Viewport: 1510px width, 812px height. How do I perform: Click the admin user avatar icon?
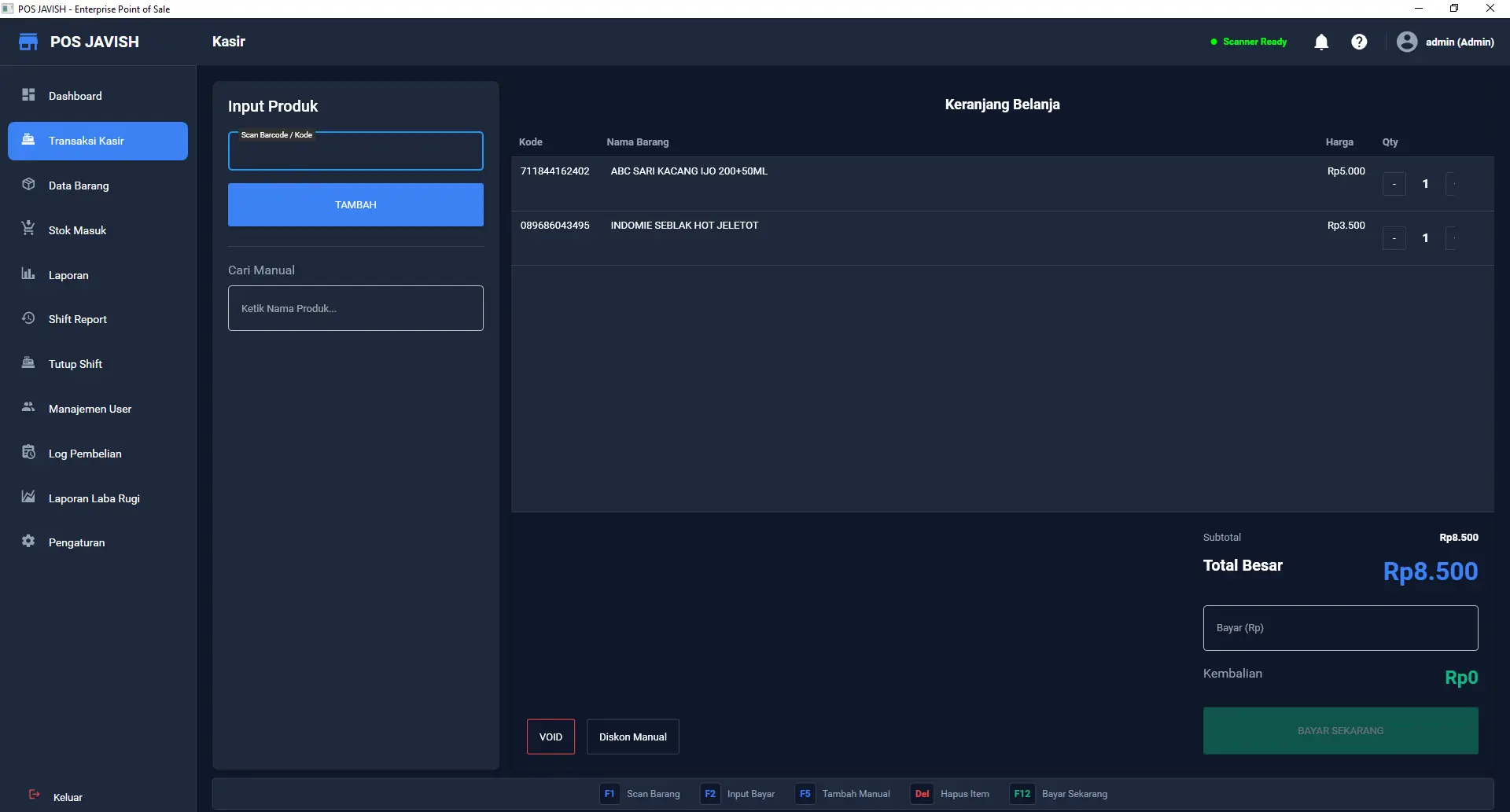[x=1406, y=42]
